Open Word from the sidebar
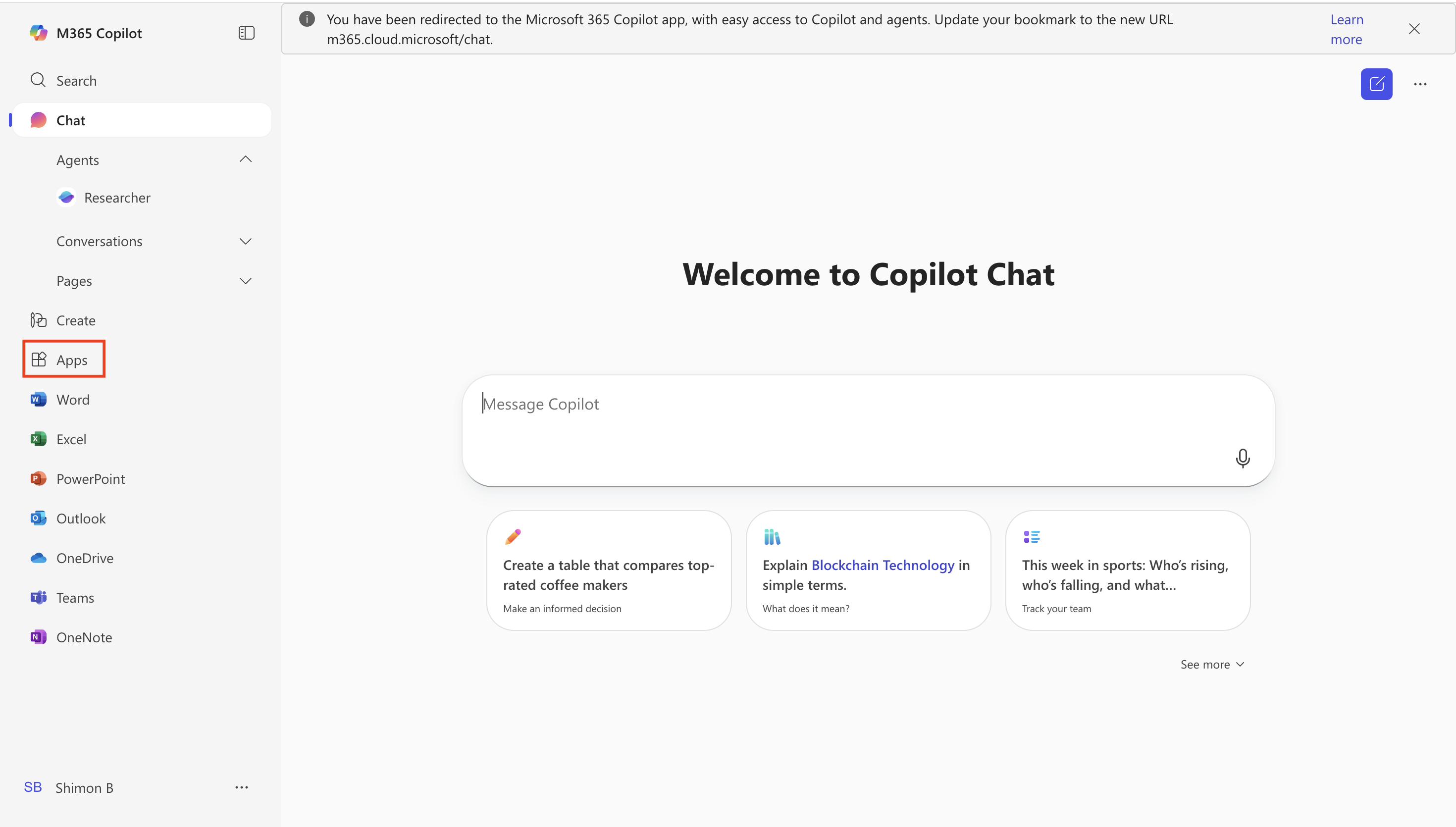 pos(72,400)
